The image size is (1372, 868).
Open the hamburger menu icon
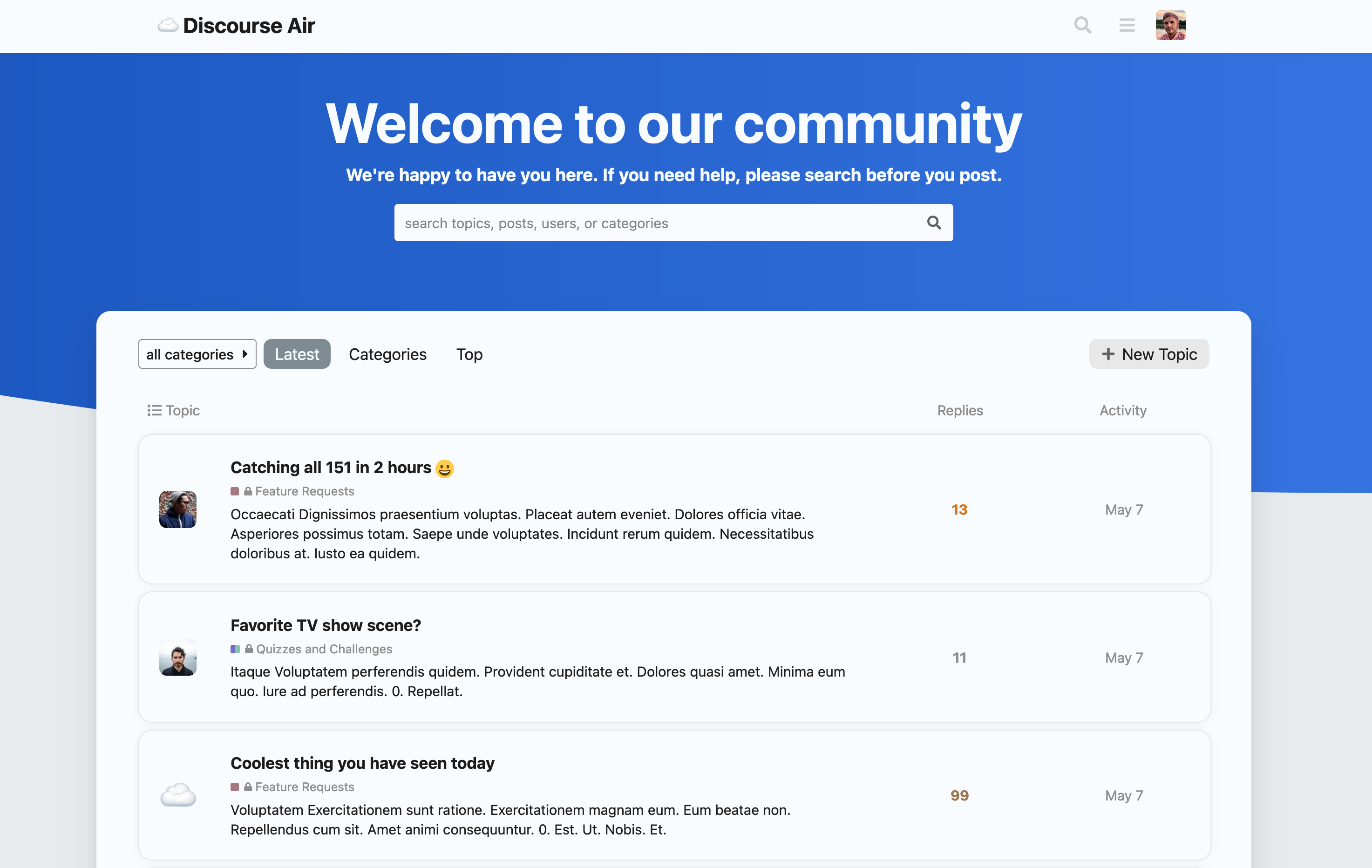pos(1127,26)
